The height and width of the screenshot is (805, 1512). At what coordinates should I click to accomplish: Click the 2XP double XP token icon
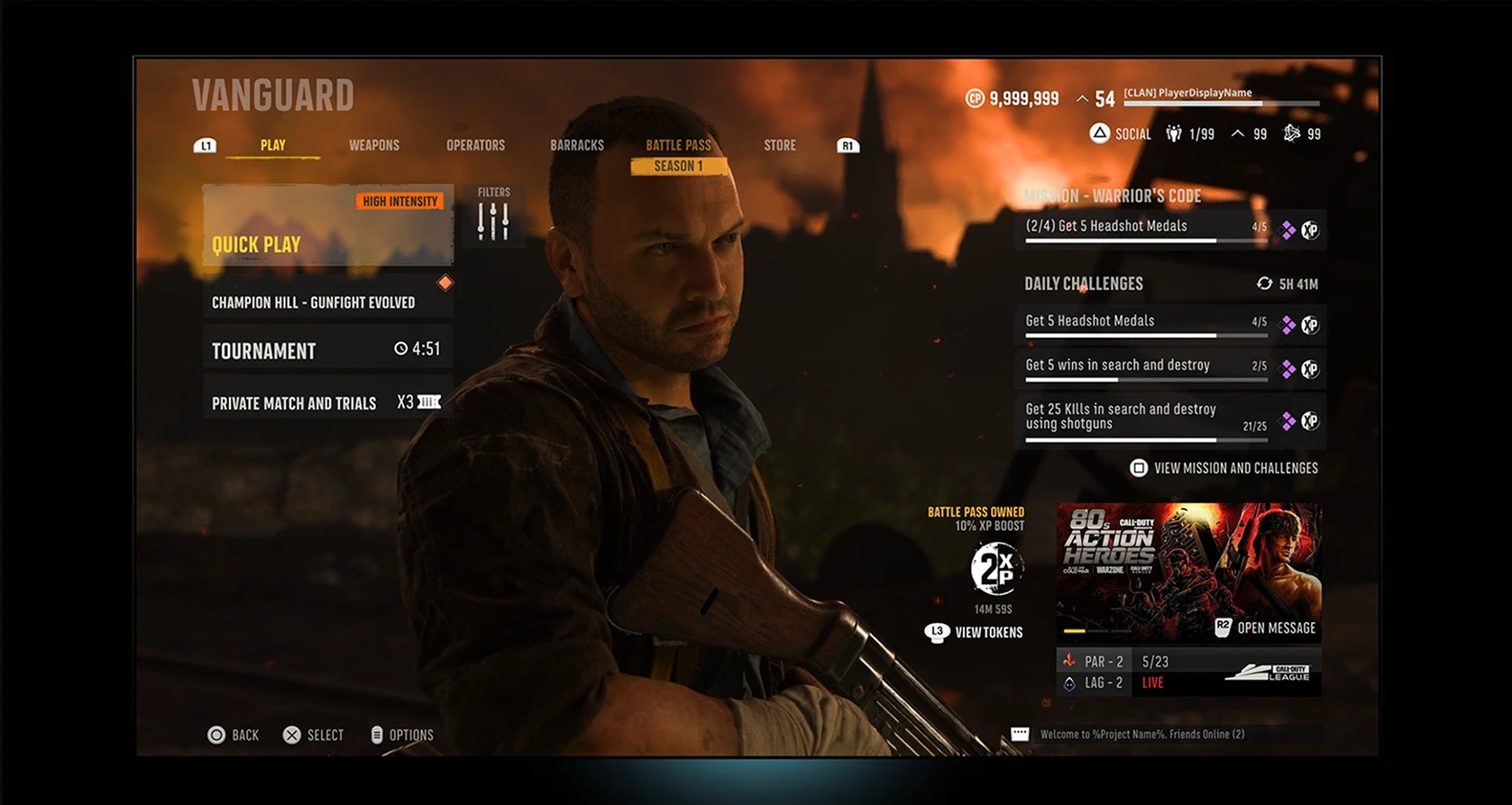[995, 568]
